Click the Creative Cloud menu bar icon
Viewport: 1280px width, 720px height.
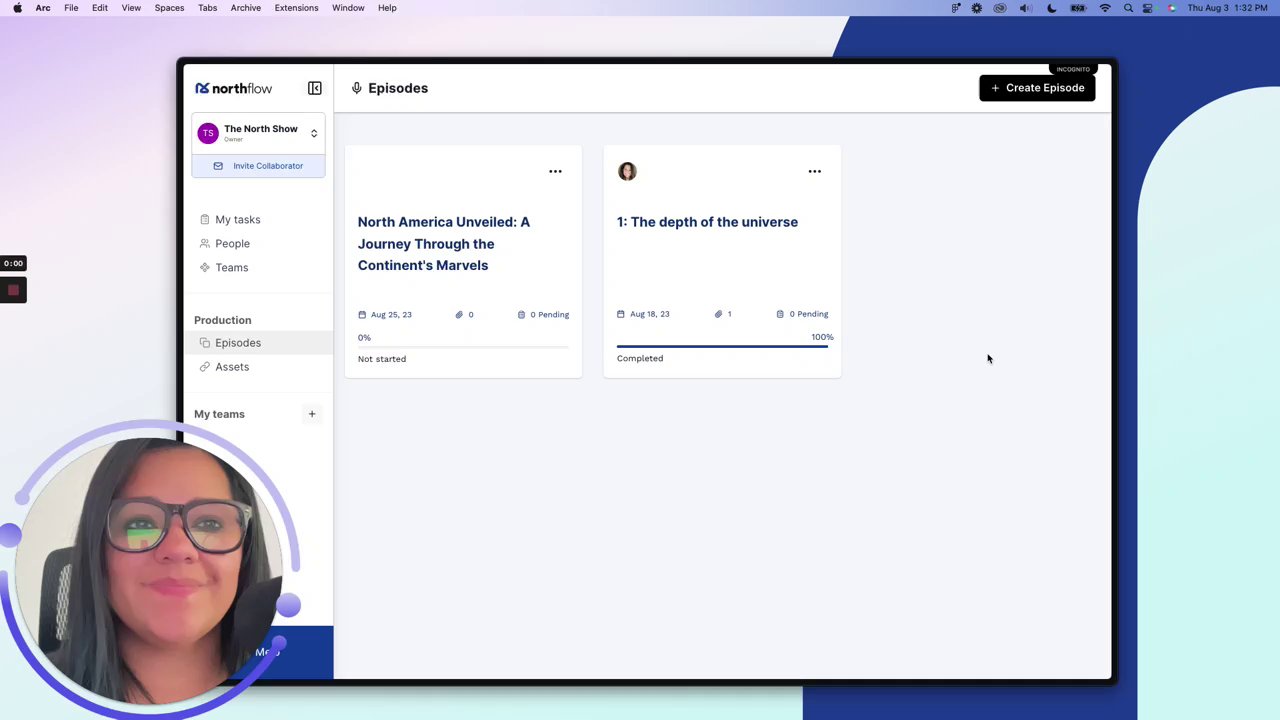(x=1000, y=8)
